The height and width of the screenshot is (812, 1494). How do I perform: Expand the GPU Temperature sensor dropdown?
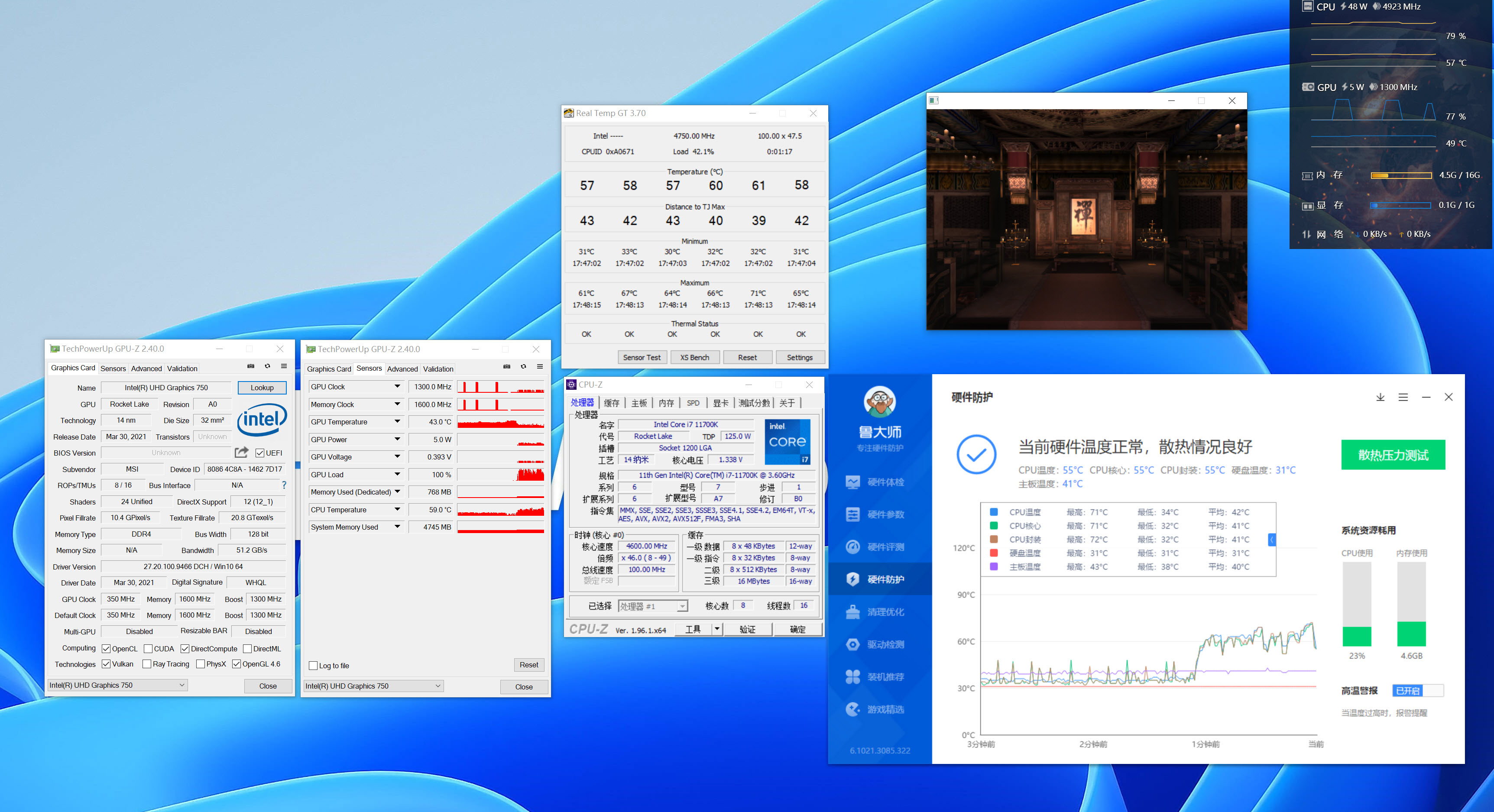397,422
